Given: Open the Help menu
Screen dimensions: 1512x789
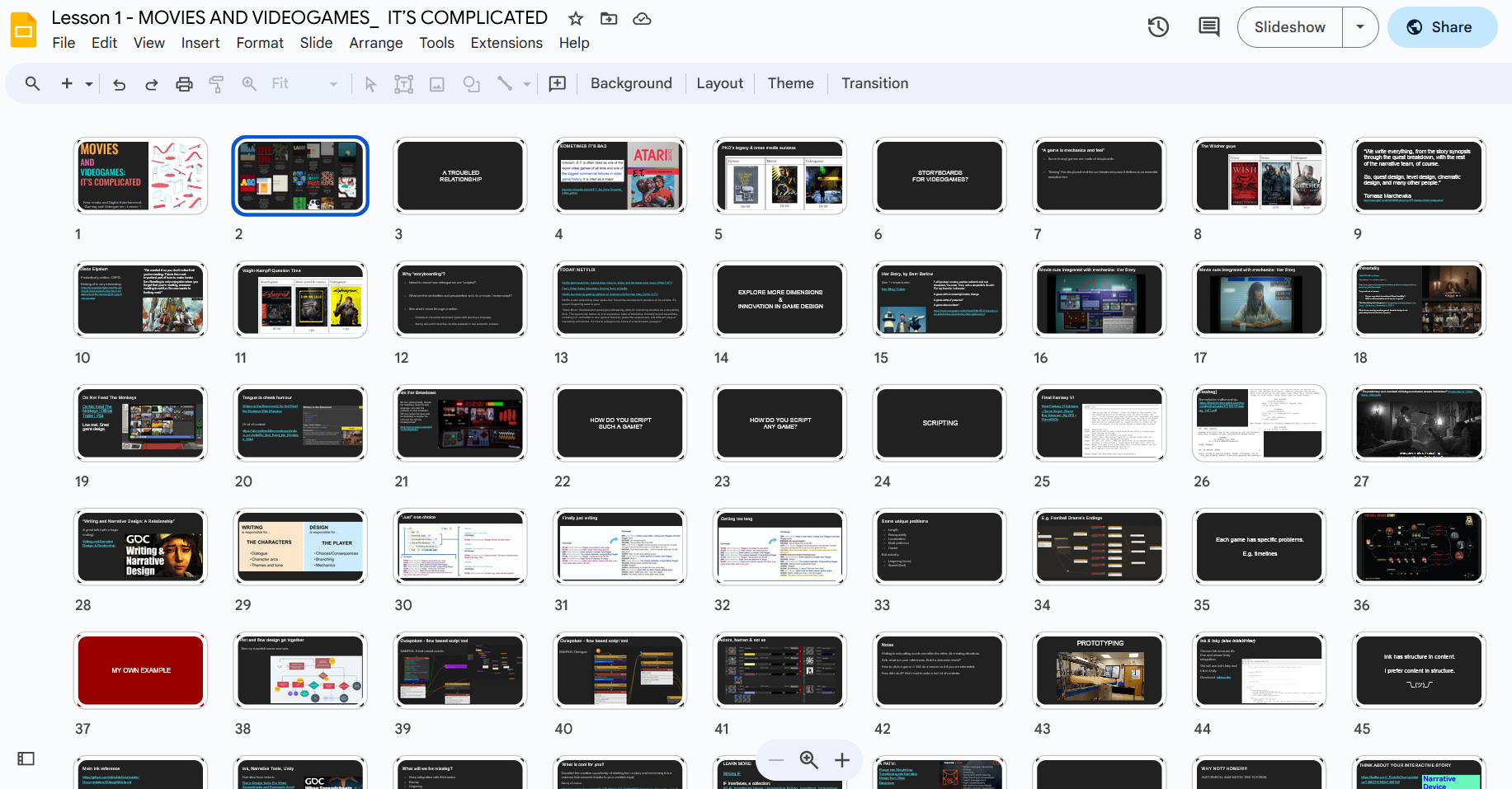Looking at the screenshot, I should pos(574,43).
